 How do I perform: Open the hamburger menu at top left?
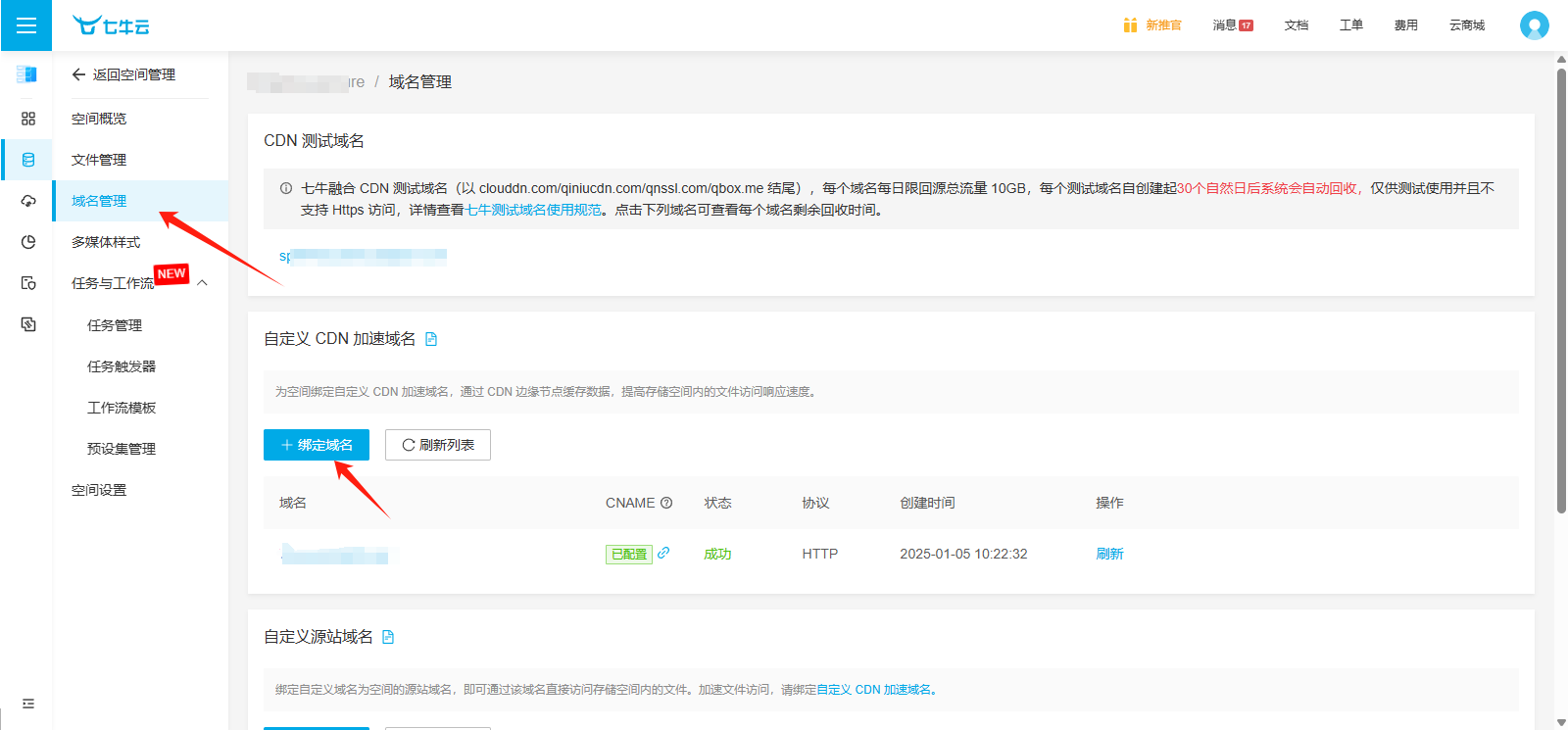pyautogui.click(x=26, y=25)
